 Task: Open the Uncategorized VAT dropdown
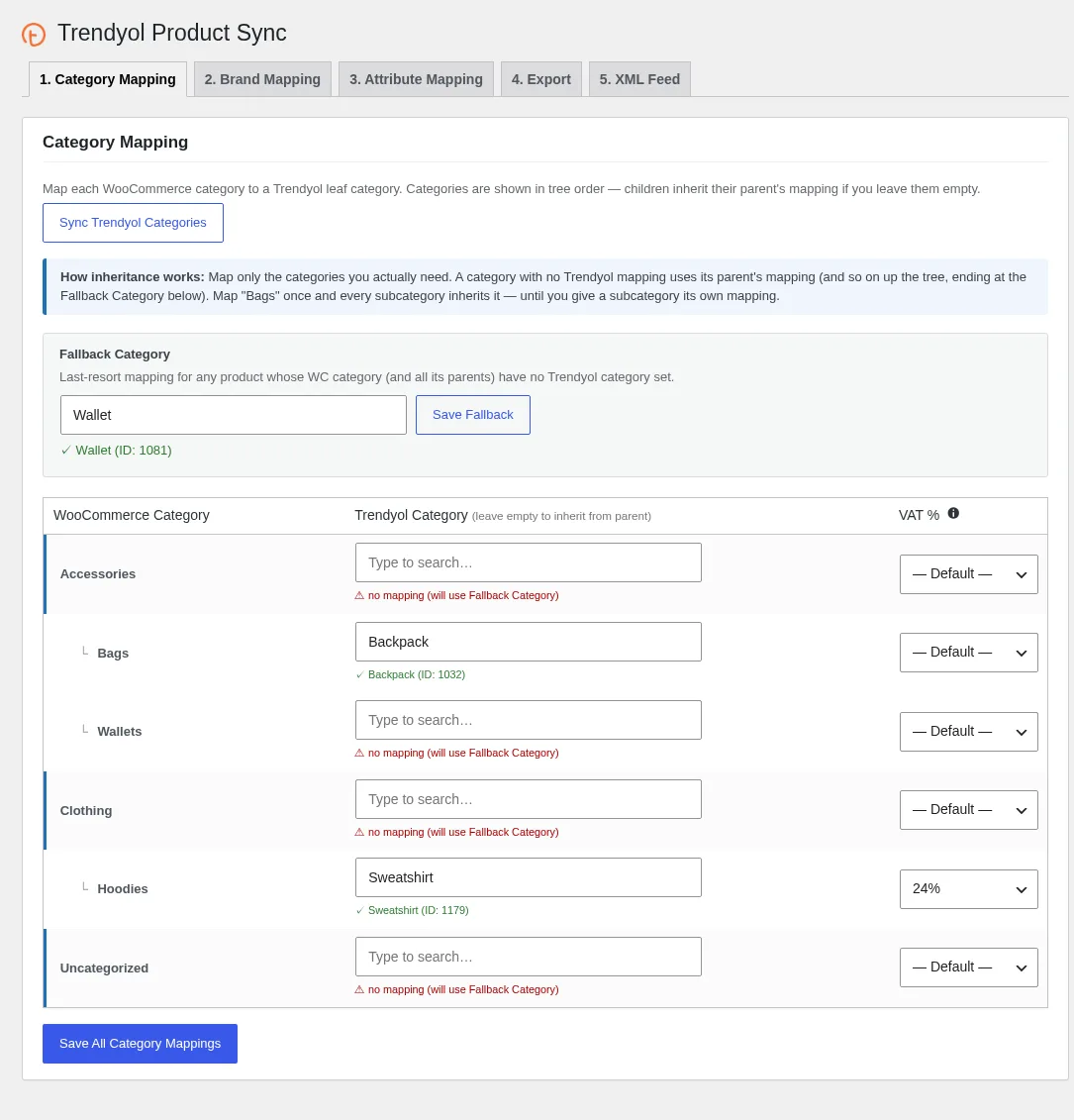point(968,967)
